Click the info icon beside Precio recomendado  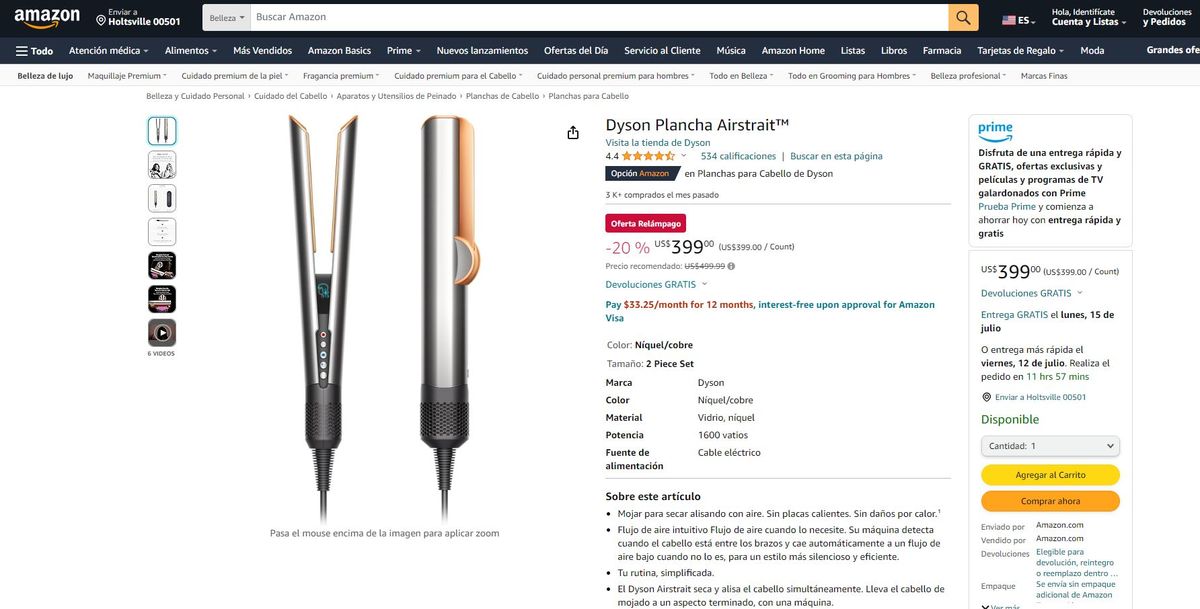pyautogui.click(x=731, y=266)
